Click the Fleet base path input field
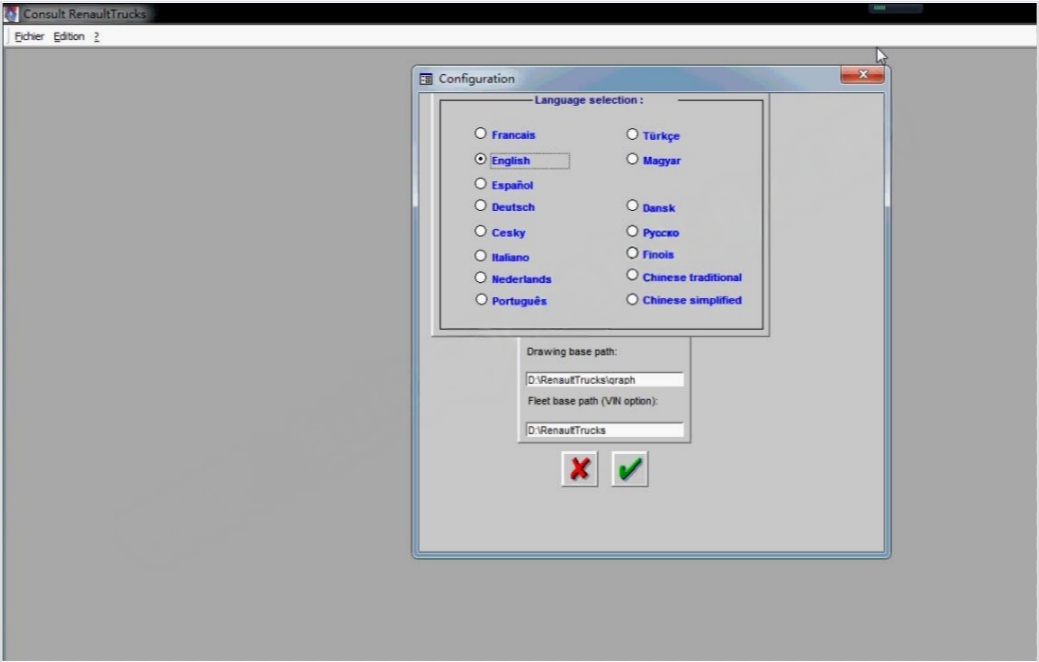 604,430
